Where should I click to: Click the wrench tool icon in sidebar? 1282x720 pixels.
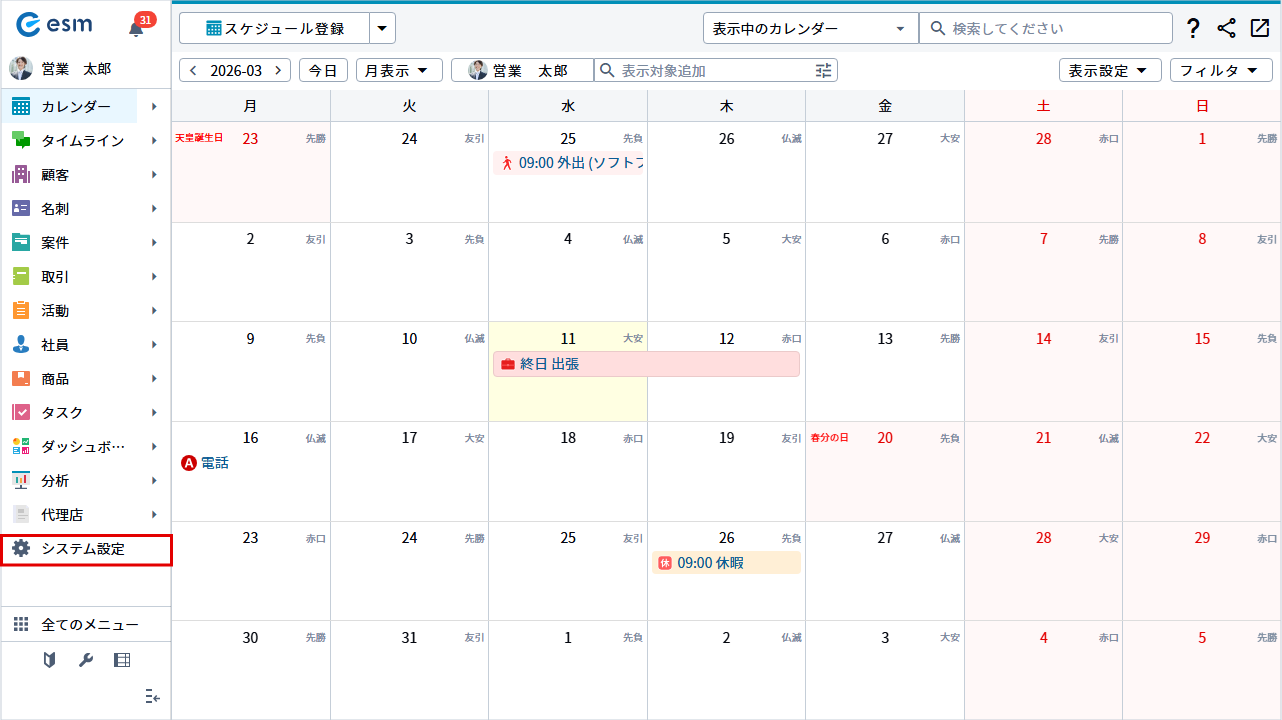click(86, 660)
